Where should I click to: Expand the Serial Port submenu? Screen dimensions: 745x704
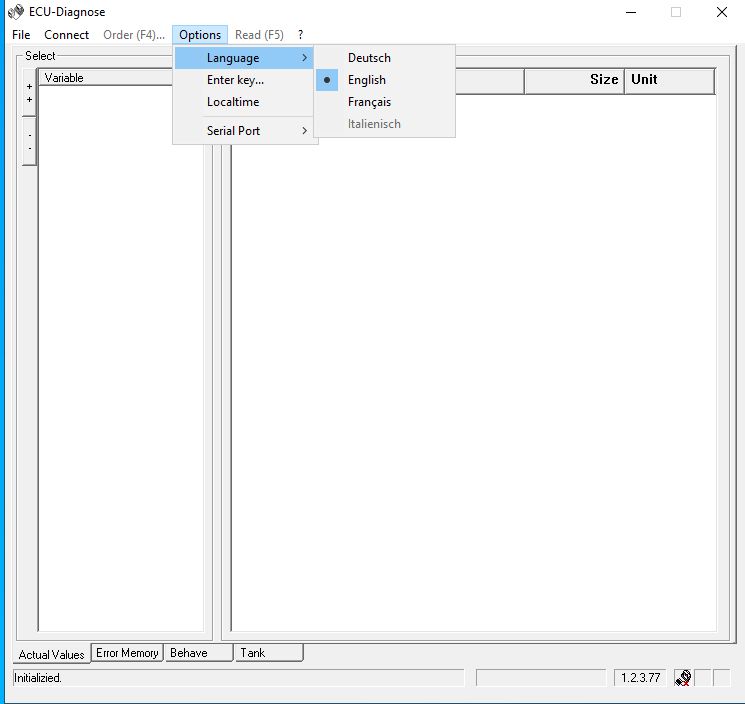244,131
